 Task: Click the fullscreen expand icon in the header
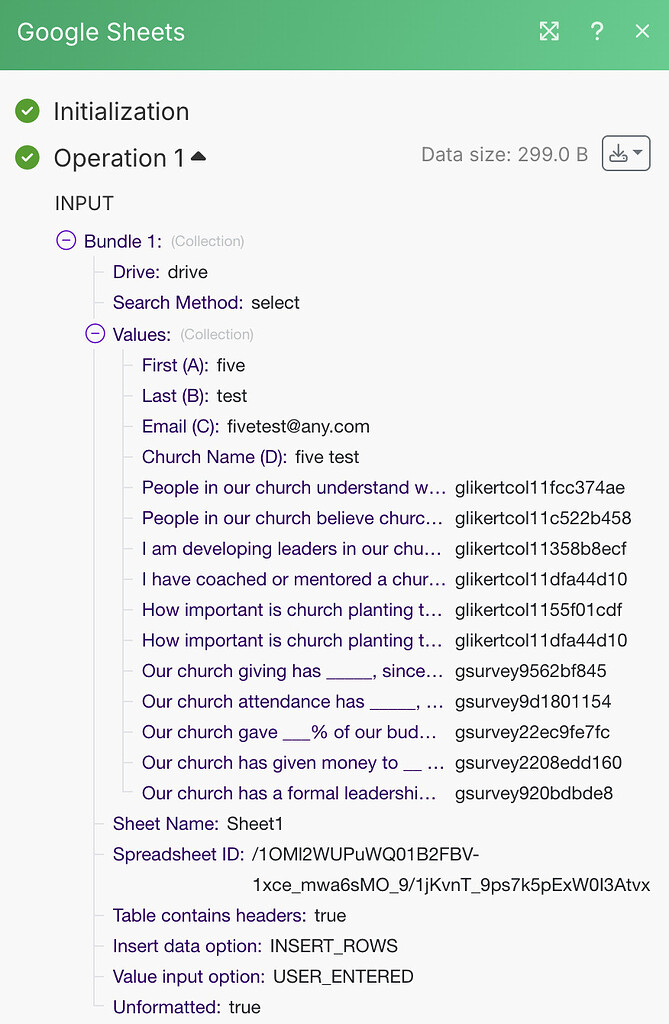[549, 31]
